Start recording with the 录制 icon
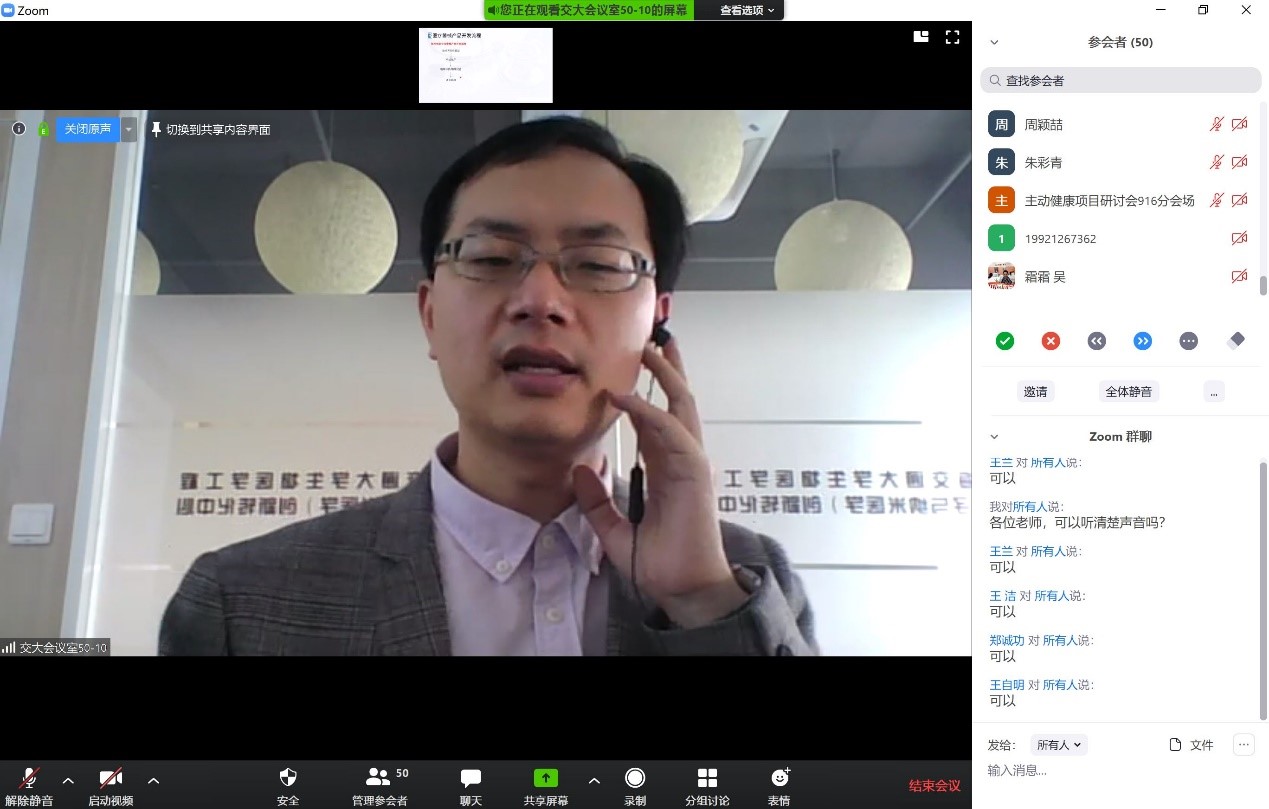Image resolution: width=1269 pixels, height=809 pixels. point(634,778)
